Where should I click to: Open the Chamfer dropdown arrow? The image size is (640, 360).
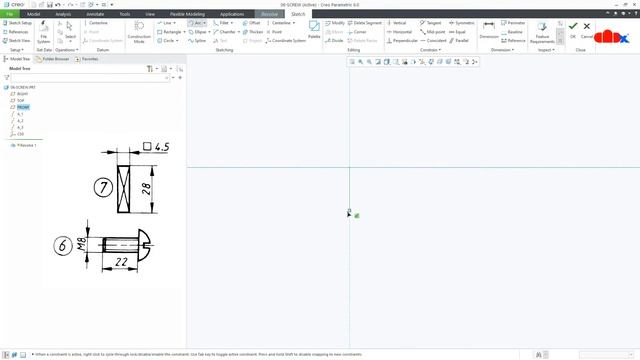click(x=238, y=32)
